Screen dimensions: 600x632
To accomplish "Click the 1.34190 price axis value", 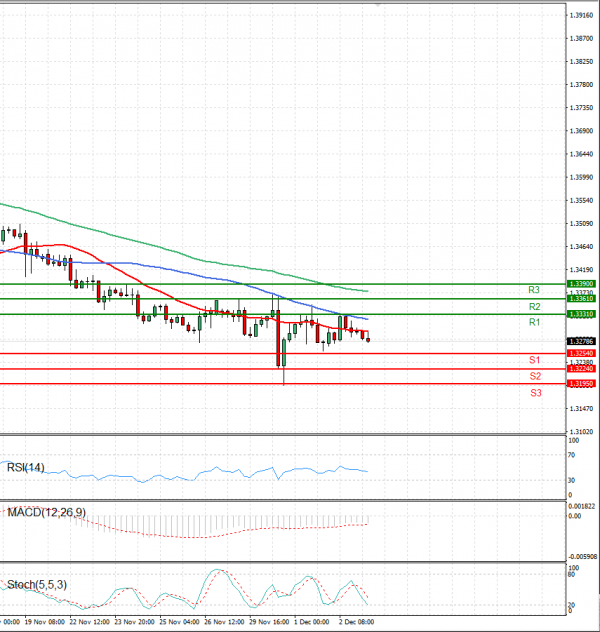I will (x=581, y=270).
